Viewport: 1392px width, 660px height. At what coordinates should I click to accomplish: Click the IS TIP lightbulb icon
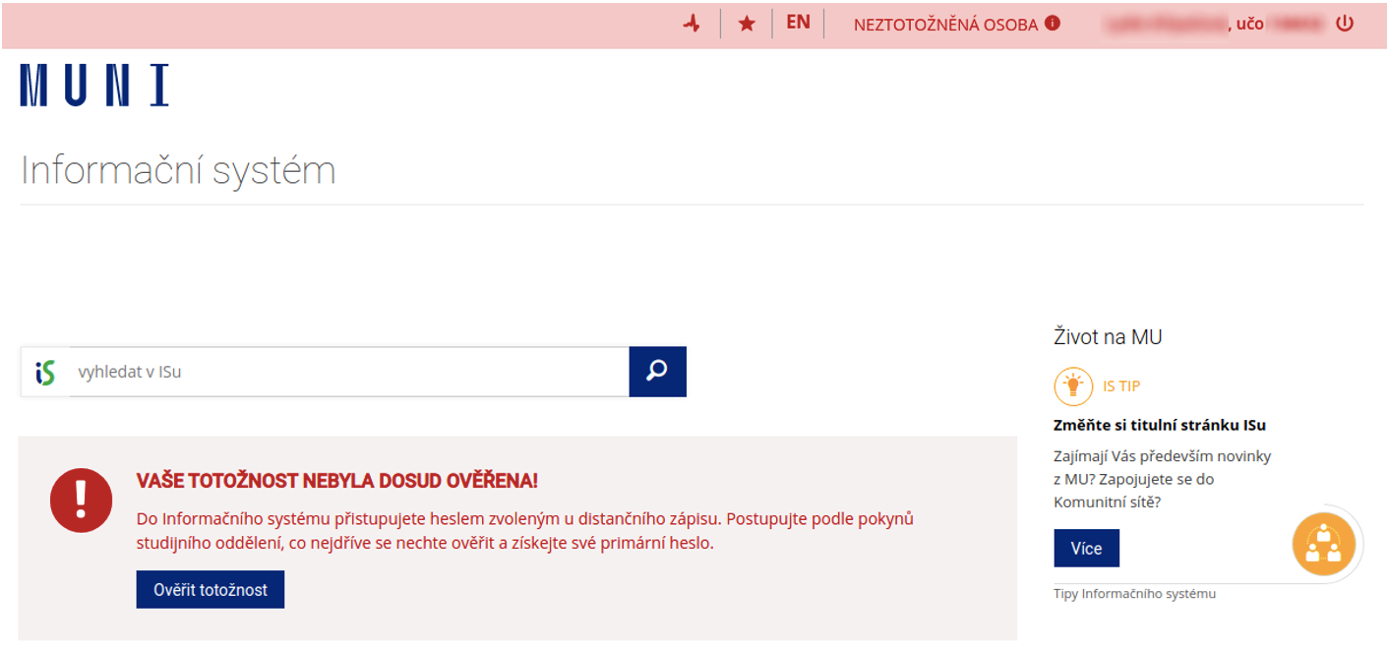[1073, 386]
